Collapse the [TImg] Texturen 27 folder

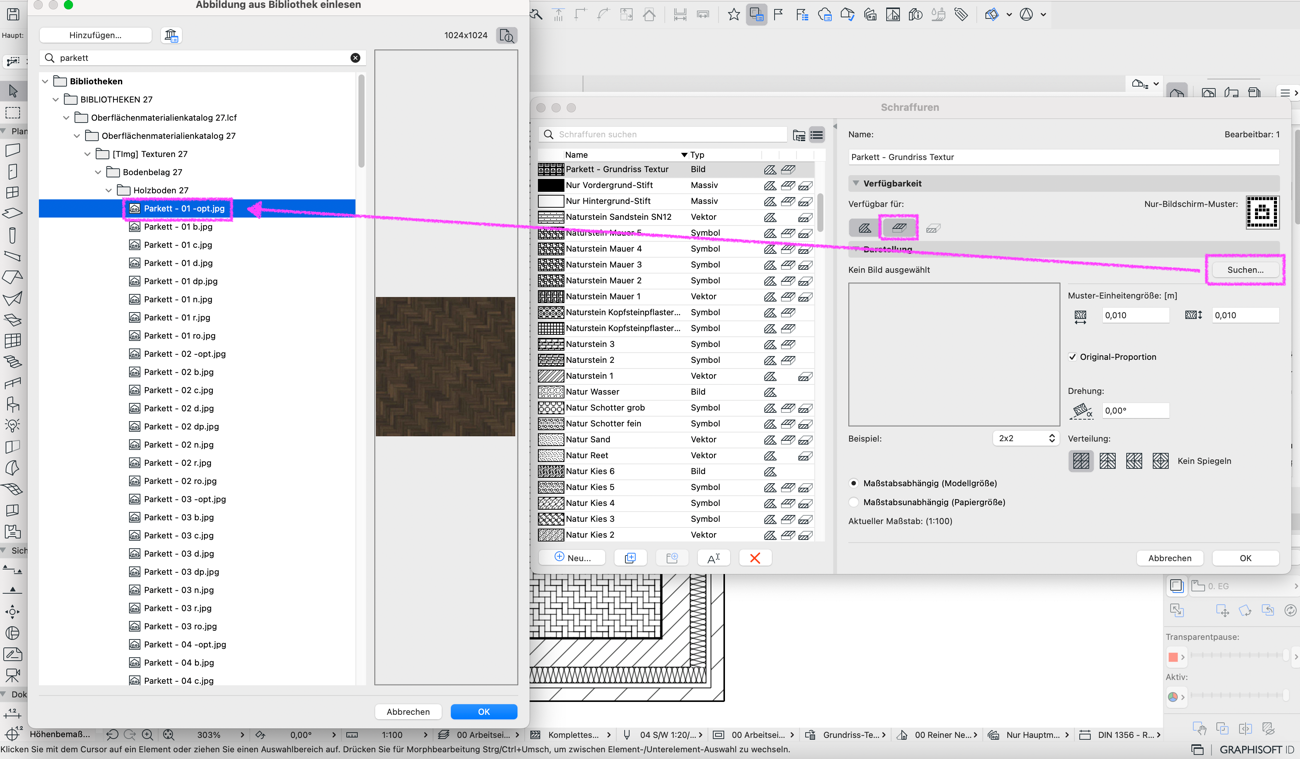[x=88, y=154]
